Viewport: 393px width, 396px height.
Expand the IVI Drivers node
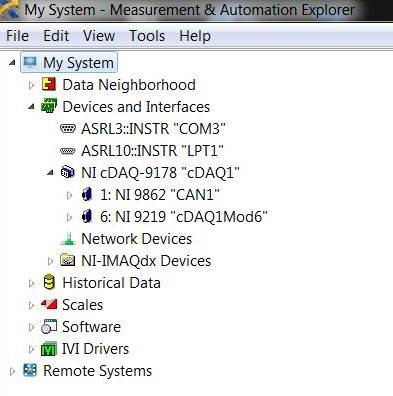31,349
